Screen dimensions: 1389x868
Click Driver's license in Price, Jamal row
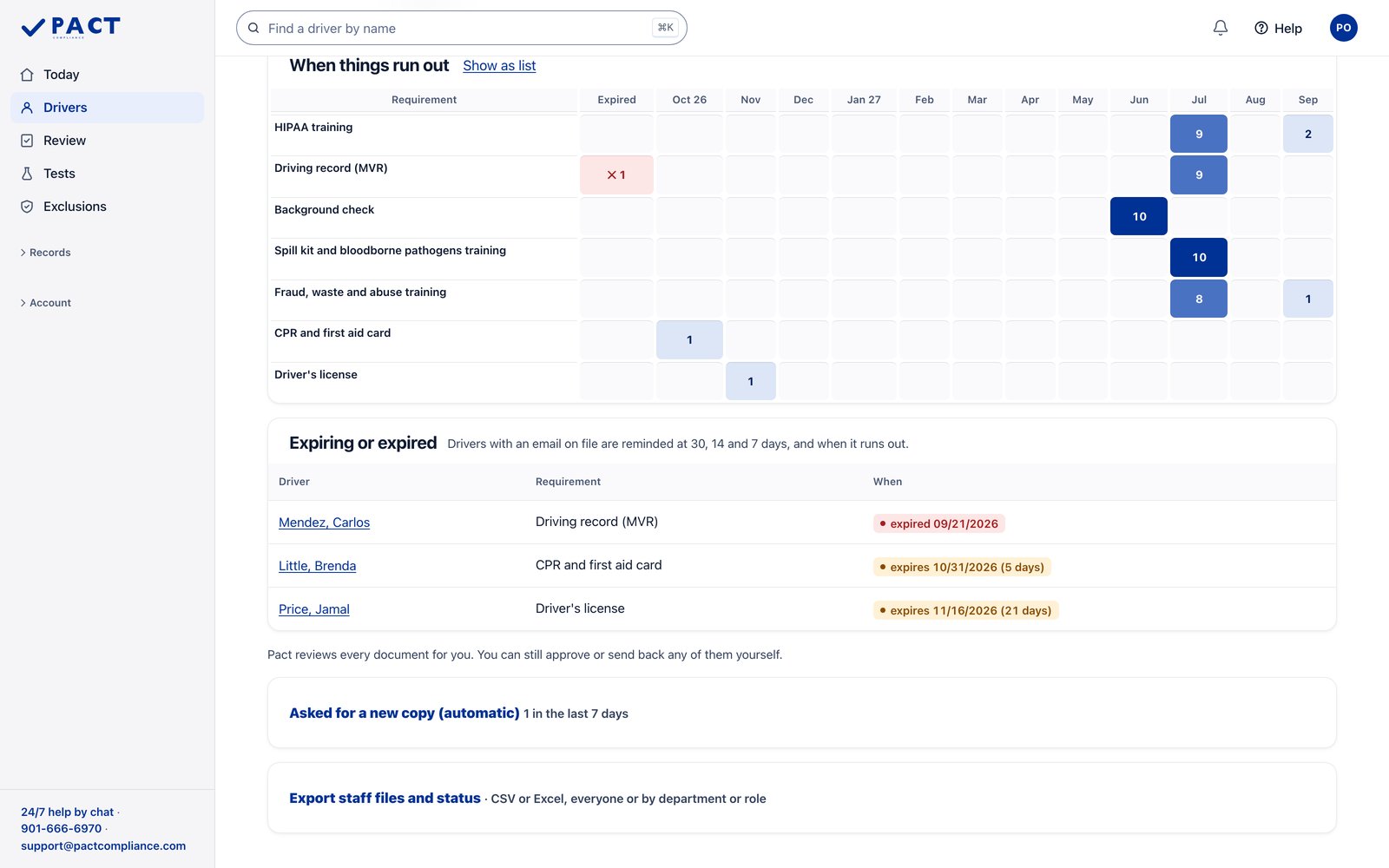coord(580,608)
